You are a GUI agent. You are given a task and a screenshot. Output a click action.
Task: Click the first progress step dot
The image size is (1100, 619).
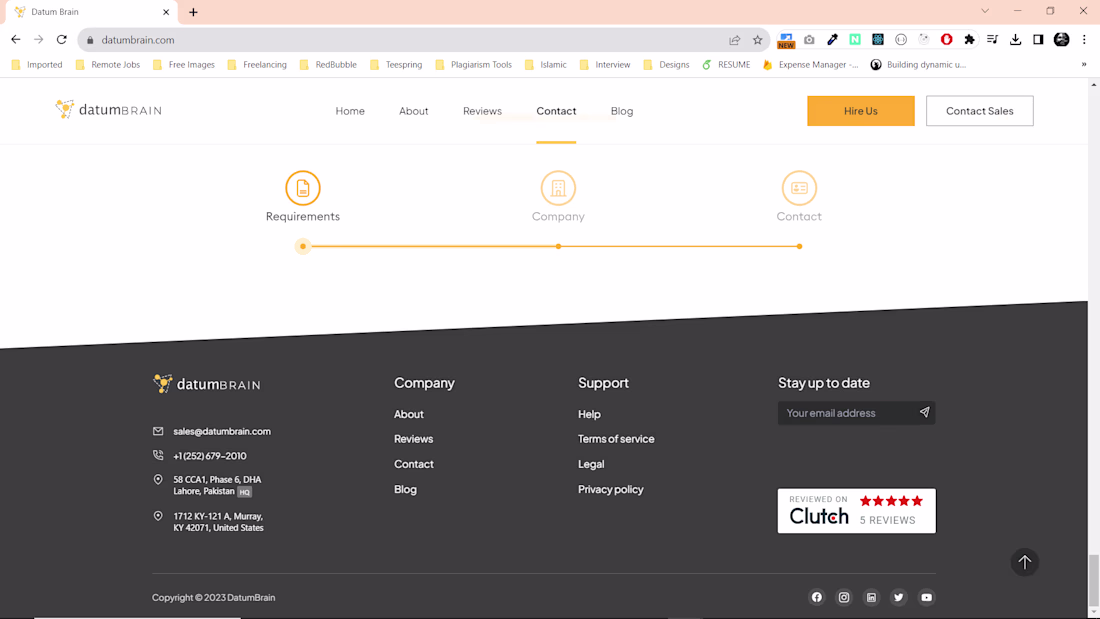302,246
